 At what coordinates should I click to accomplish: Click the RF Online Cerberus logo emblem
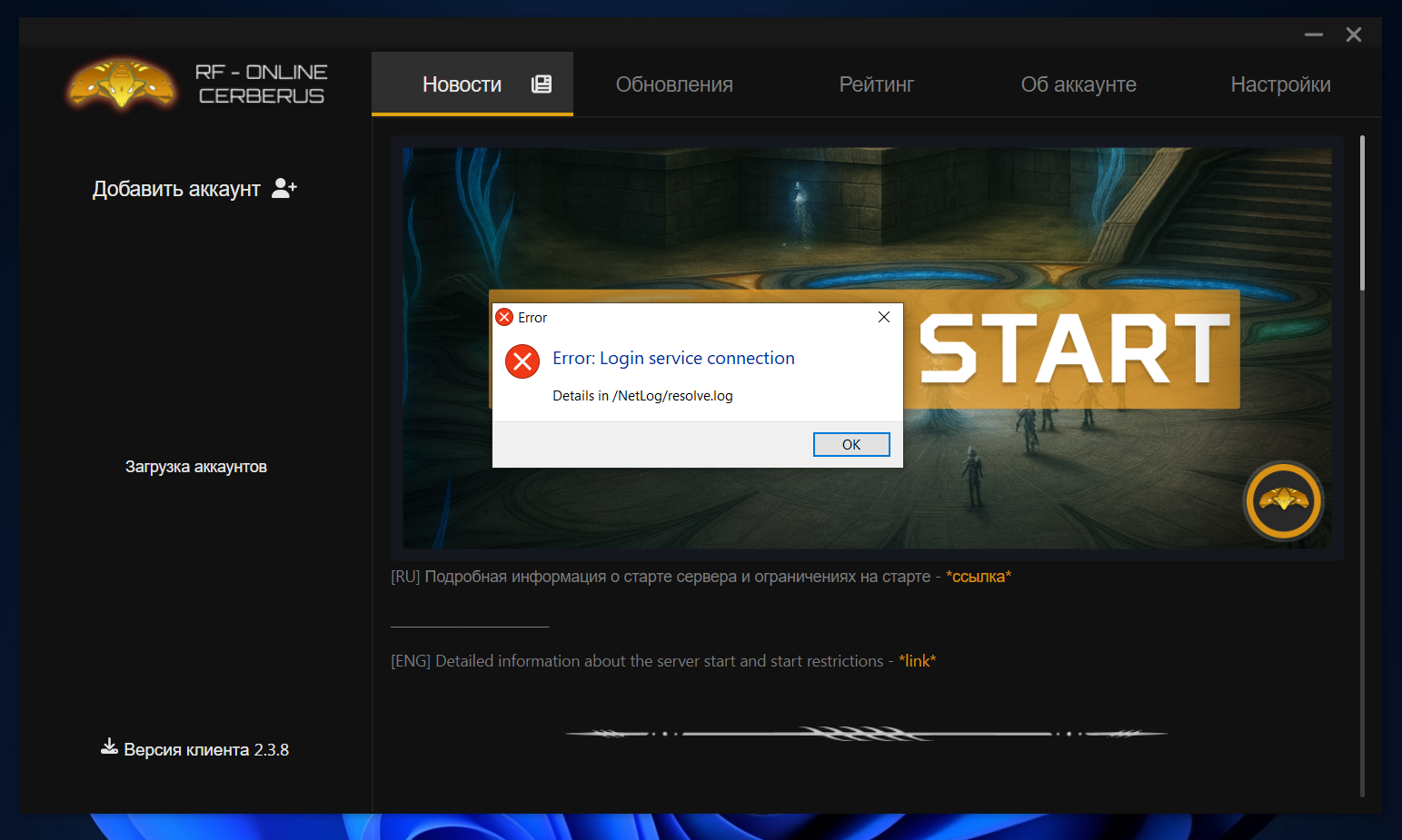pos(122,85)
